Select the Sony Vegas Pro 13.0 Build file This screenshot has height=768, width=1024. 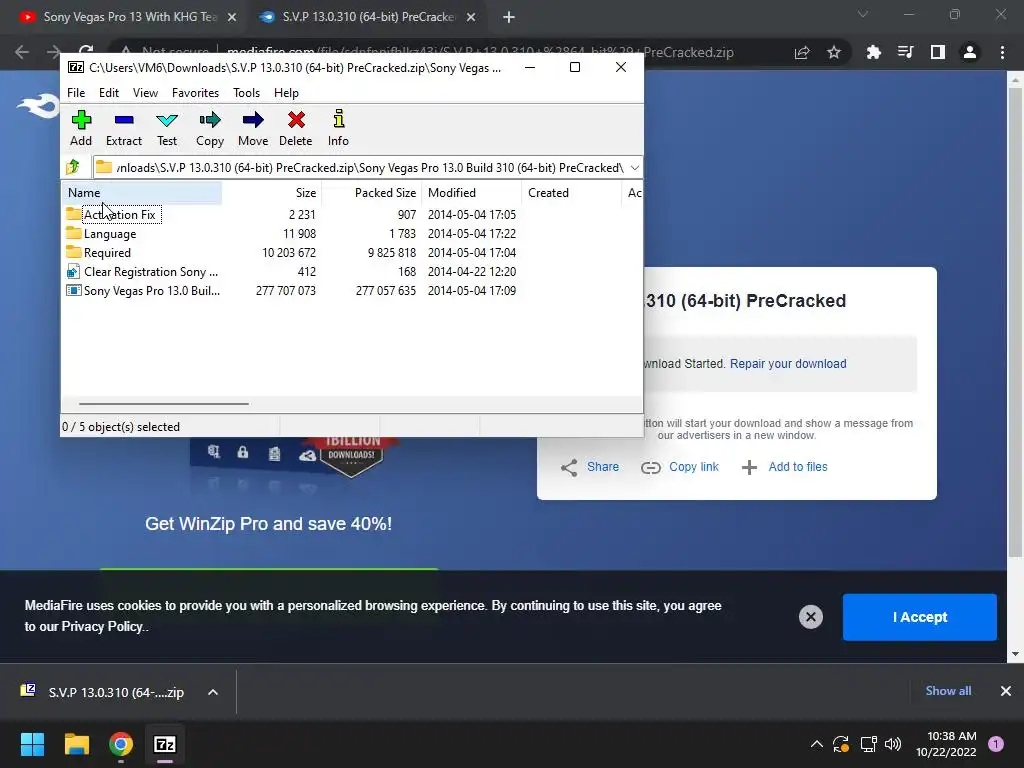click(x=152, y=291)
